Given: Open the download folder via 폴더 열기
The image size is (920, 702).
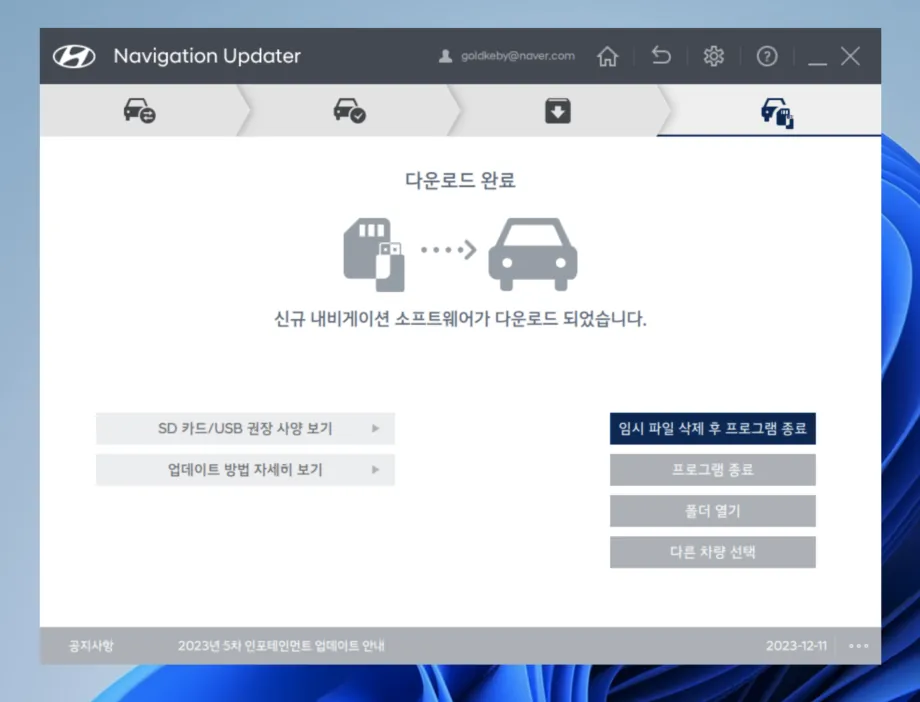Looking at the screenshot, I should point(713,511).
